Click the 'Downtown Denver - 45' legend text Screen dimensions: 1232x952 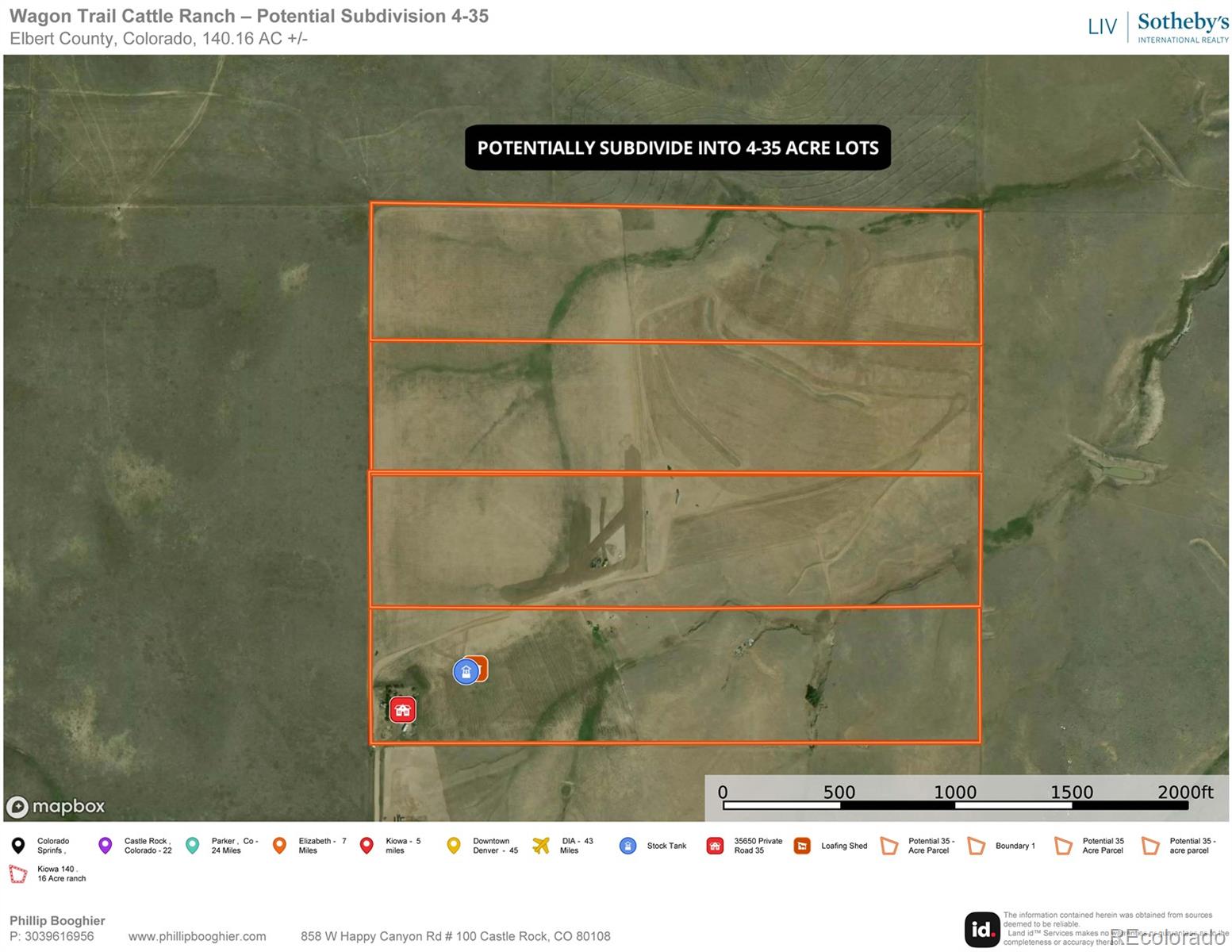coord(495,846)
